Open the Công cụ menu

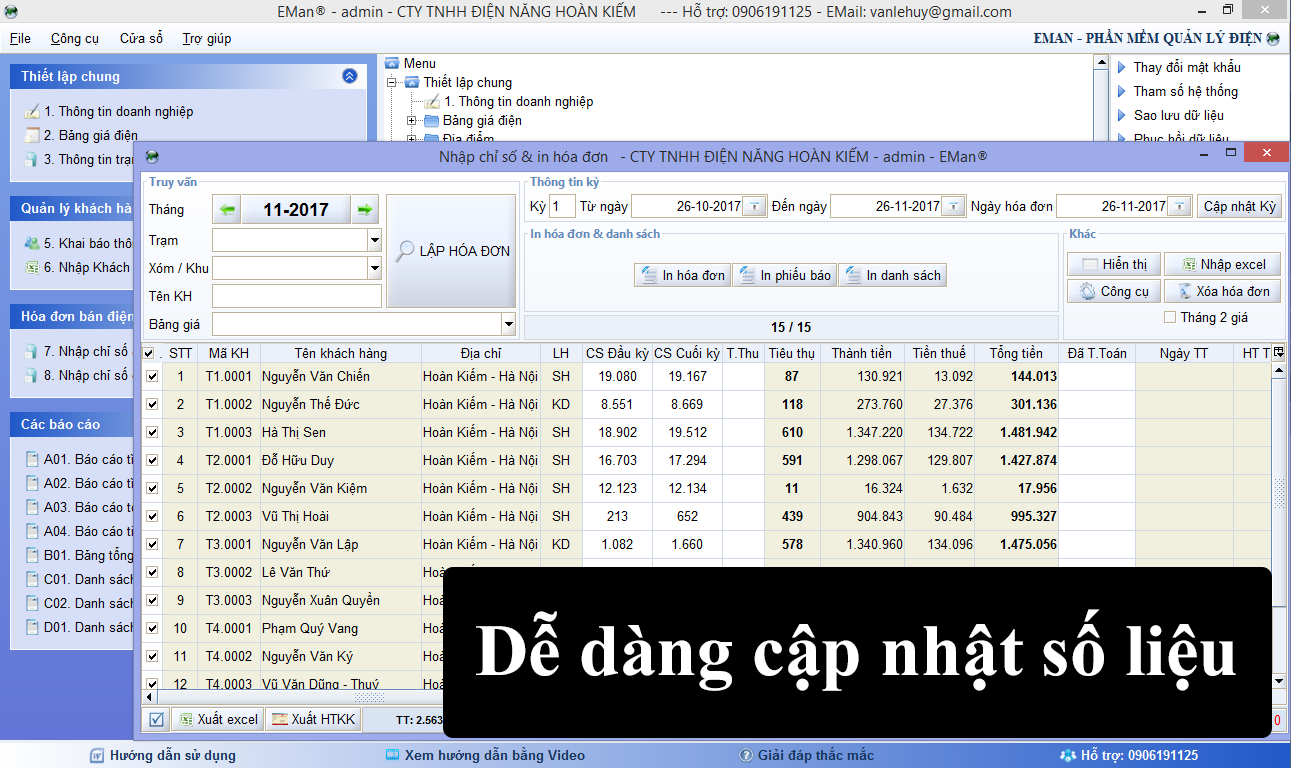pos(75,38)
